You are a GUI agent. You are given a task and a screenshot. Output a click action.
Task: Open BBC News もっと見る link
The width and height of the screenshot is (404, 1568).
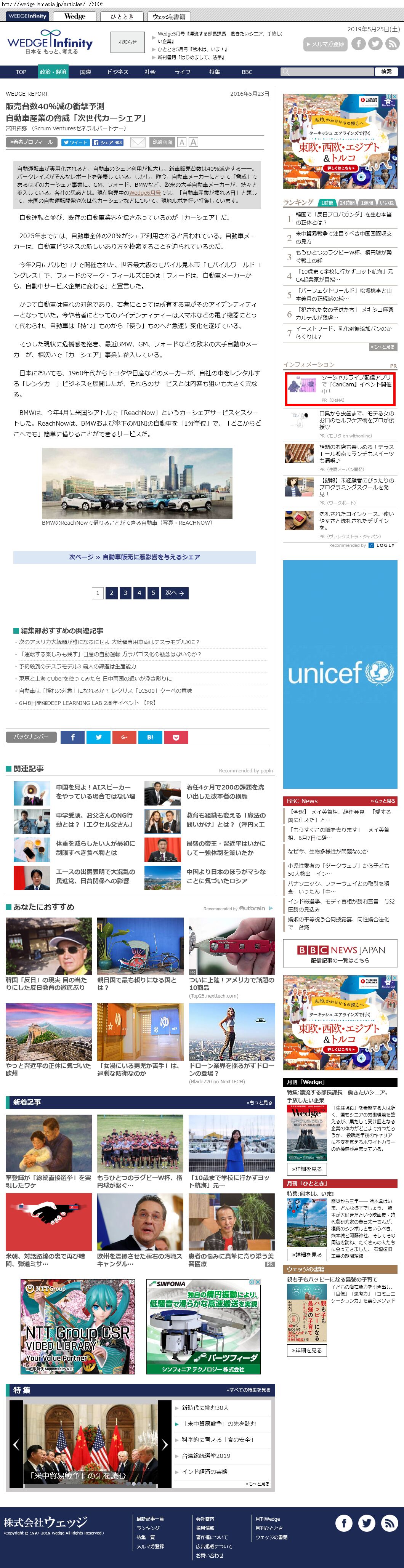[383, 801]
